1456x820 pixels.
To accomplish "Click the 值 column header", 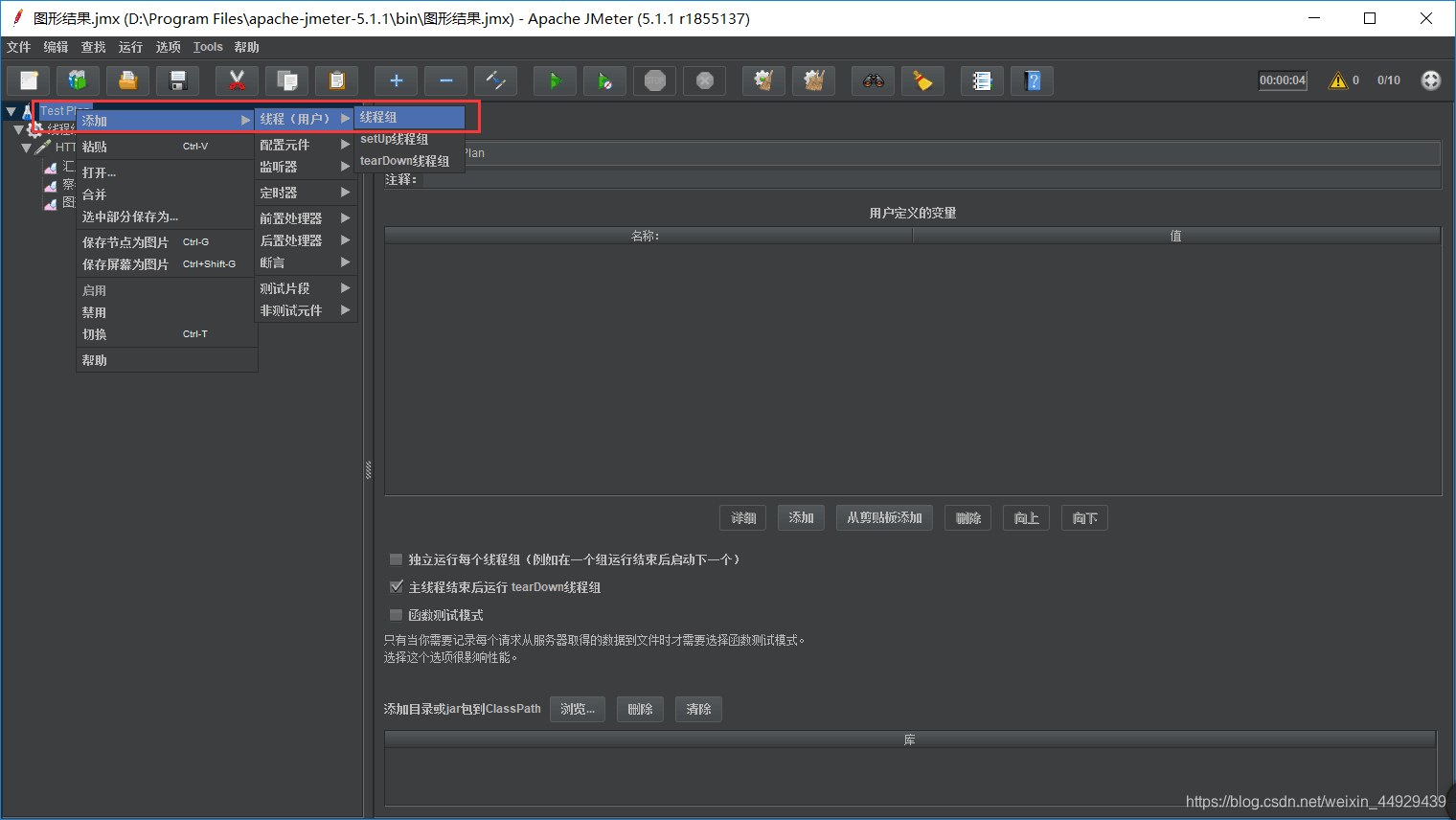I will coord(1176,236).
